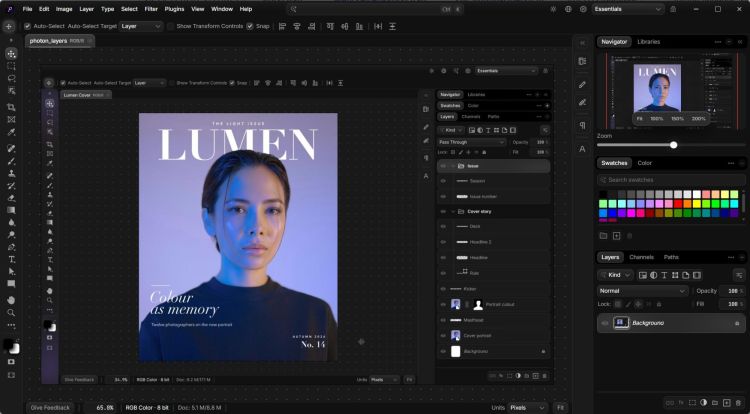Open the Properties panel icon in the panel strip
750x414 pixels.
pos(582,61)
